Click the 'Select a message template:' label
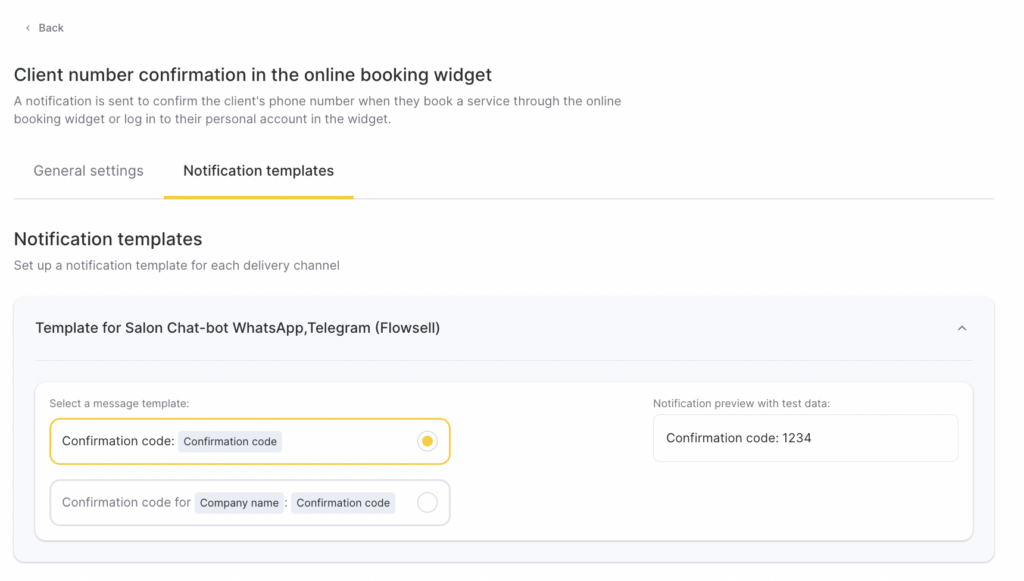 pyautogui.click(x=119, y=403)
